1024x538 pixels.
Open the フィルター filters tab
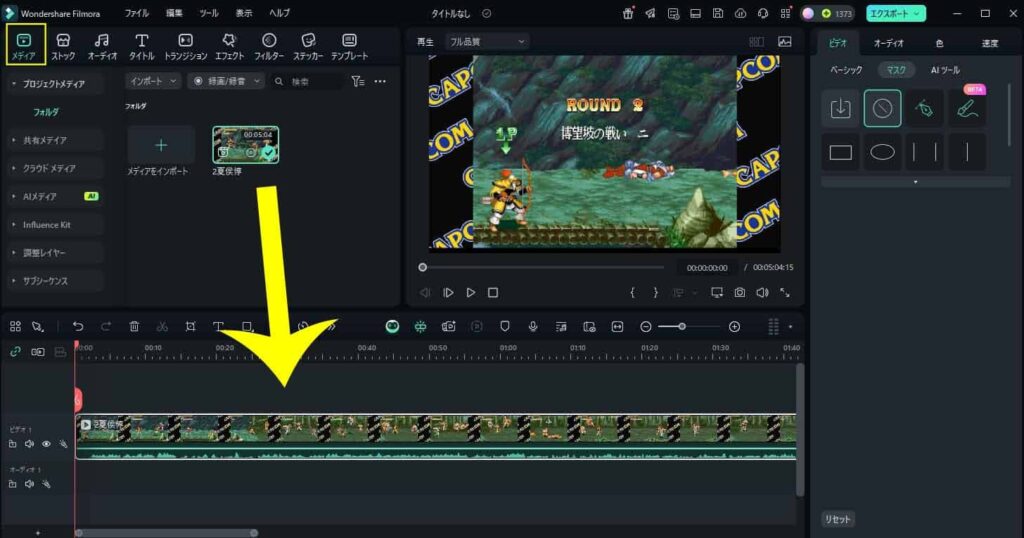pos(268,47)
